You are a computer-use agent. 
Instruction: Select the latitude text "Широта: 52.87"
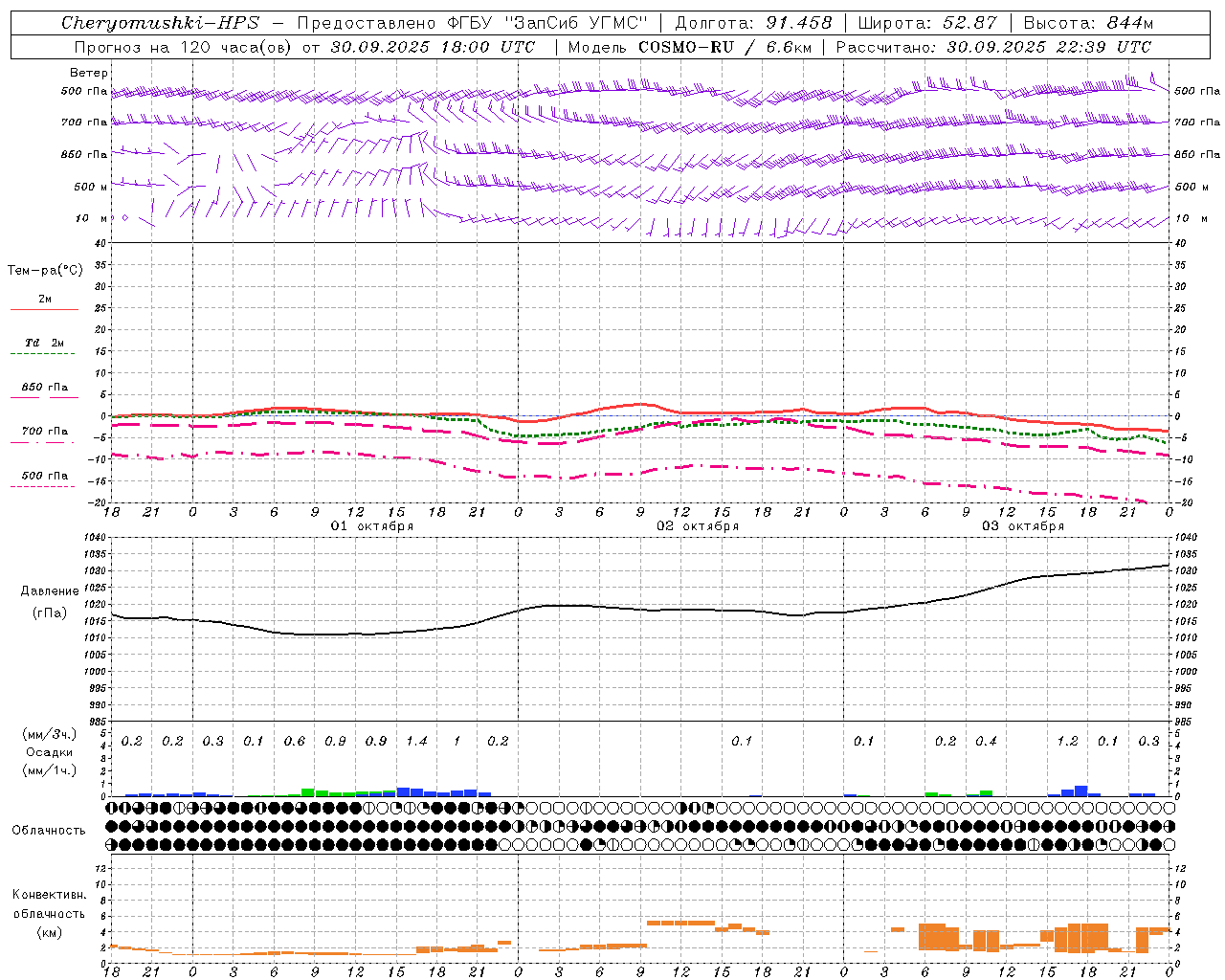click(927, 23)
